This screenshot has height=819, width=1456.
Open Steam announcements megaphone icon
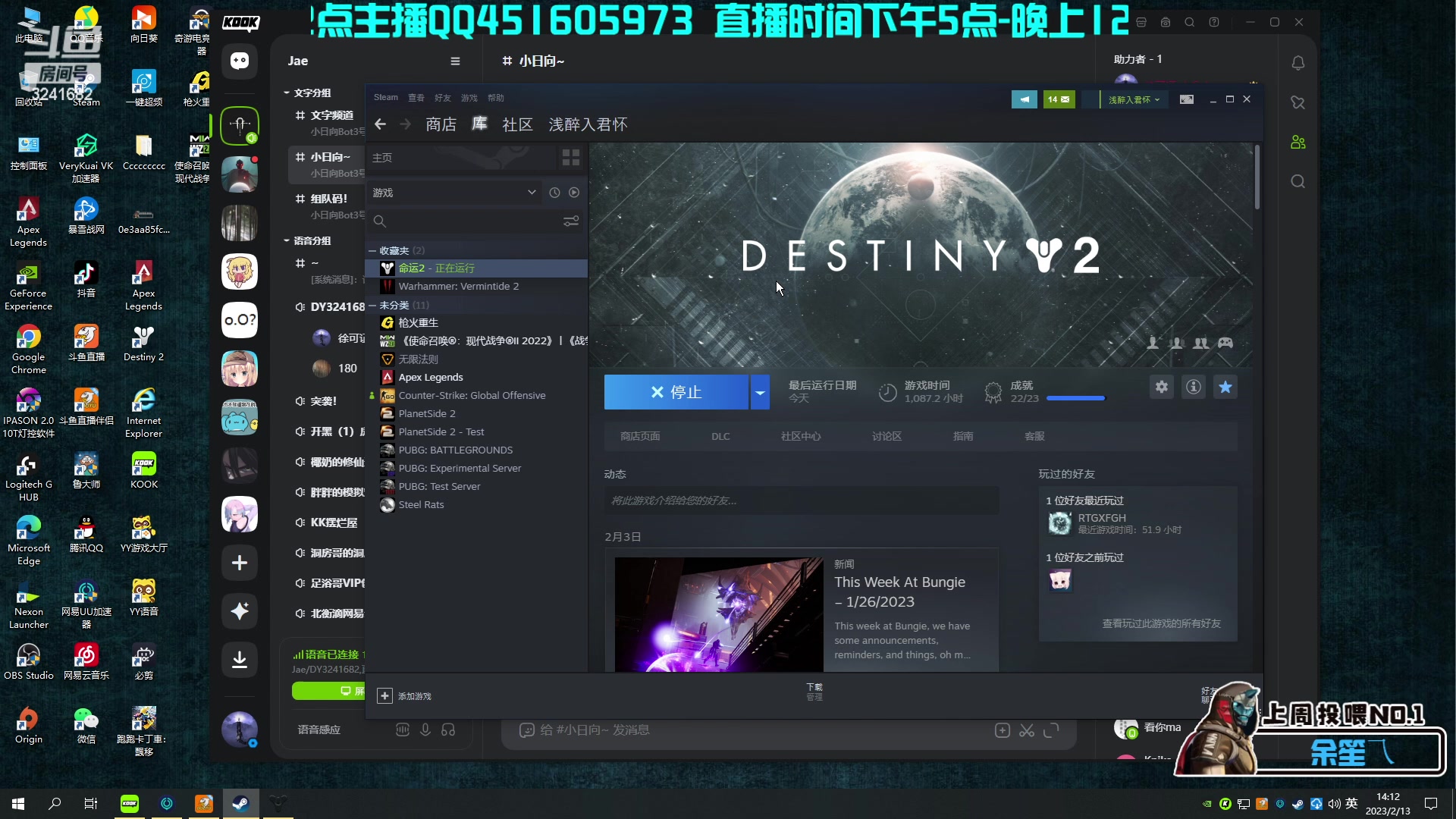(1024, 99)
